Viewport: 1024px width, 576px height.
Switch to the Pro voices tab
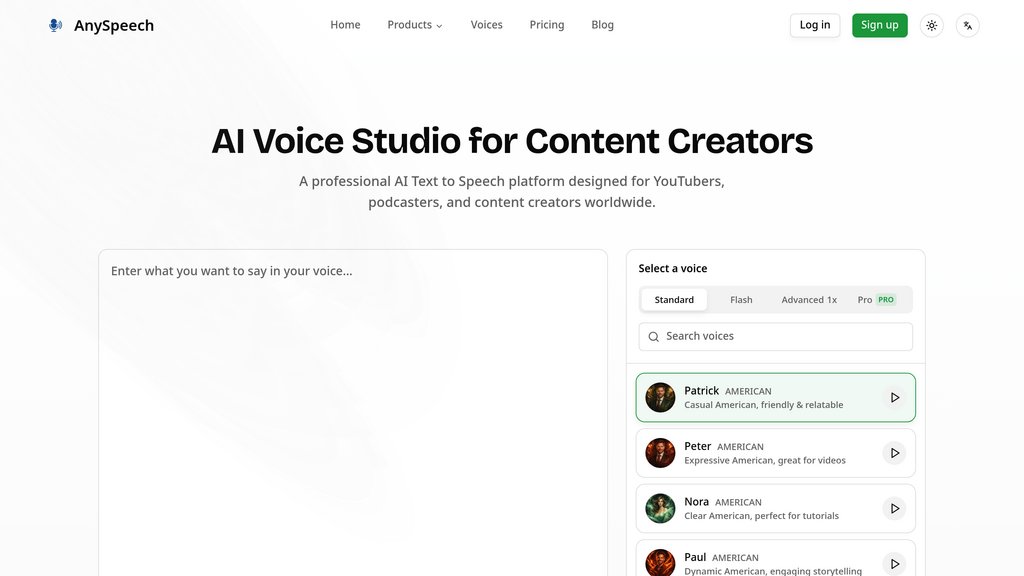point(876,300)
